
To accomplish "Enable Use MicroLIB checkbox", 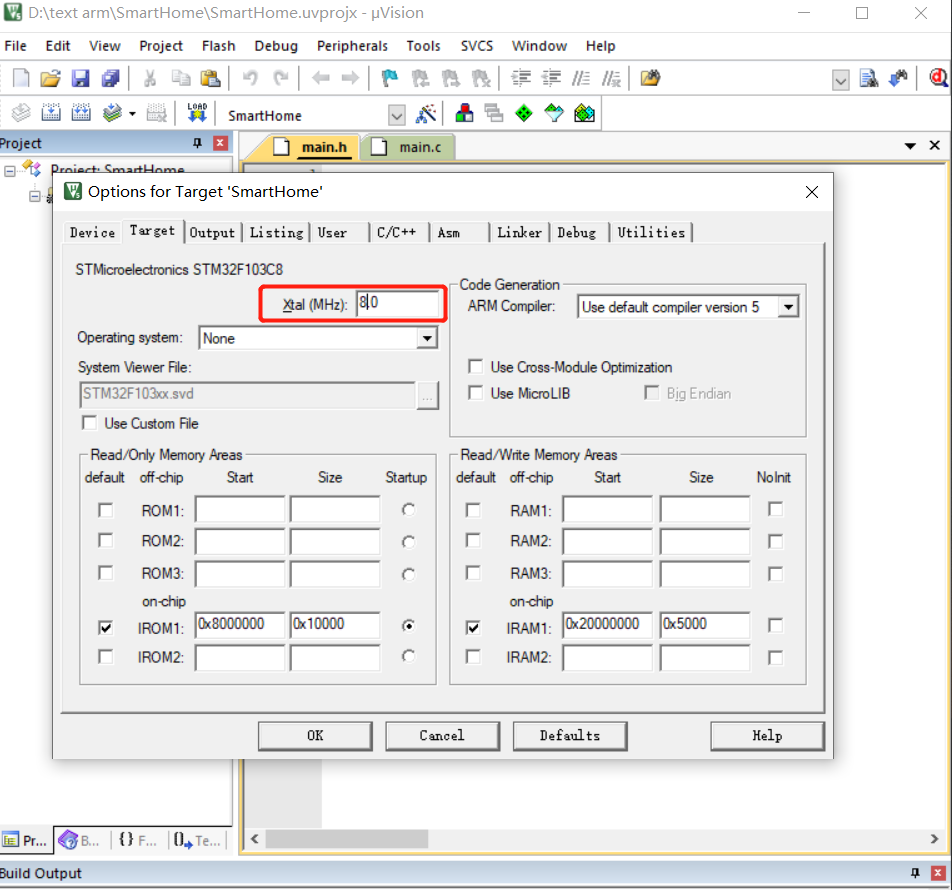I will 475,393.
